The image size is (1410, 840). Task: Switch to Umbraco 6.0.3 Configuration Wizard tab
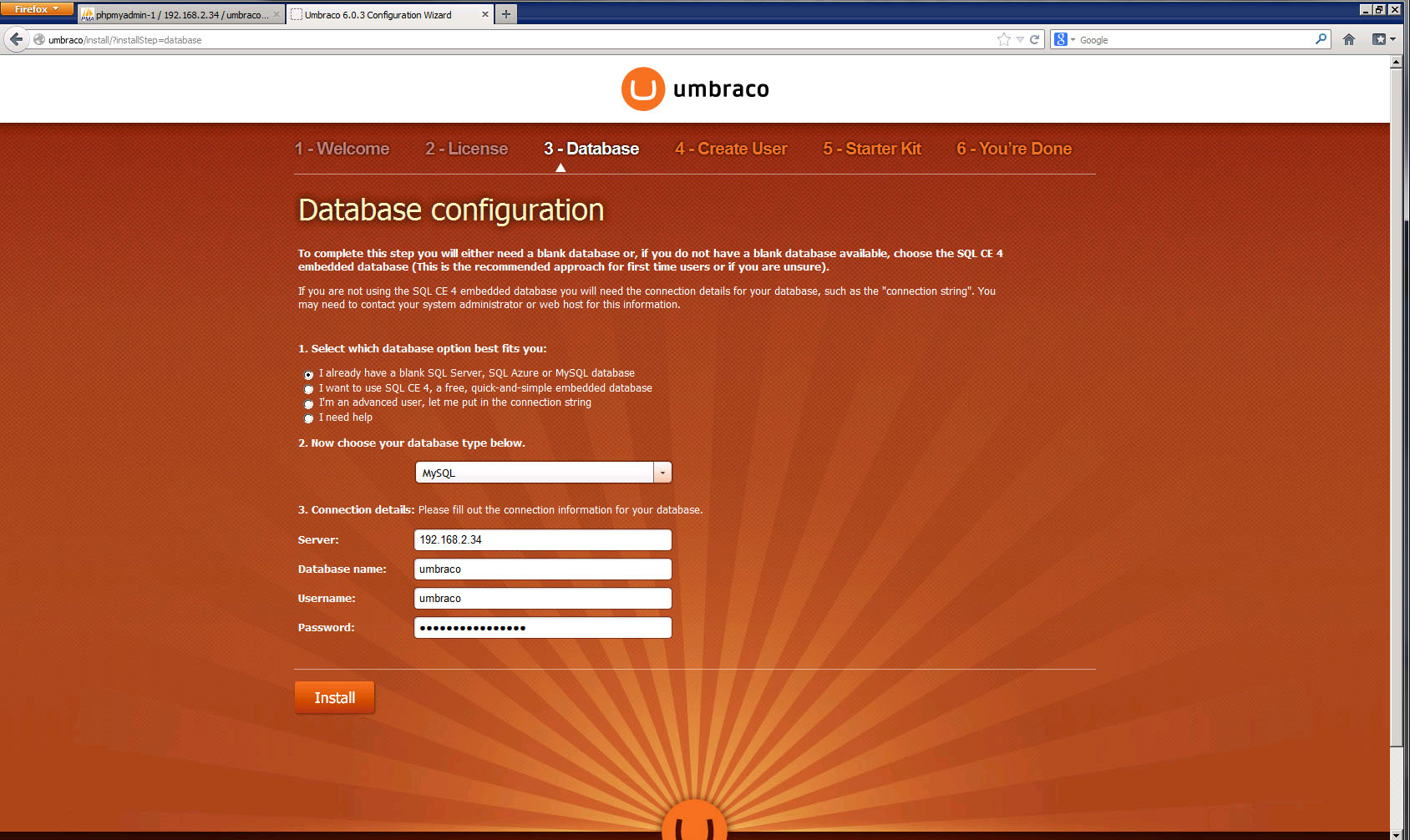(389, 14)
